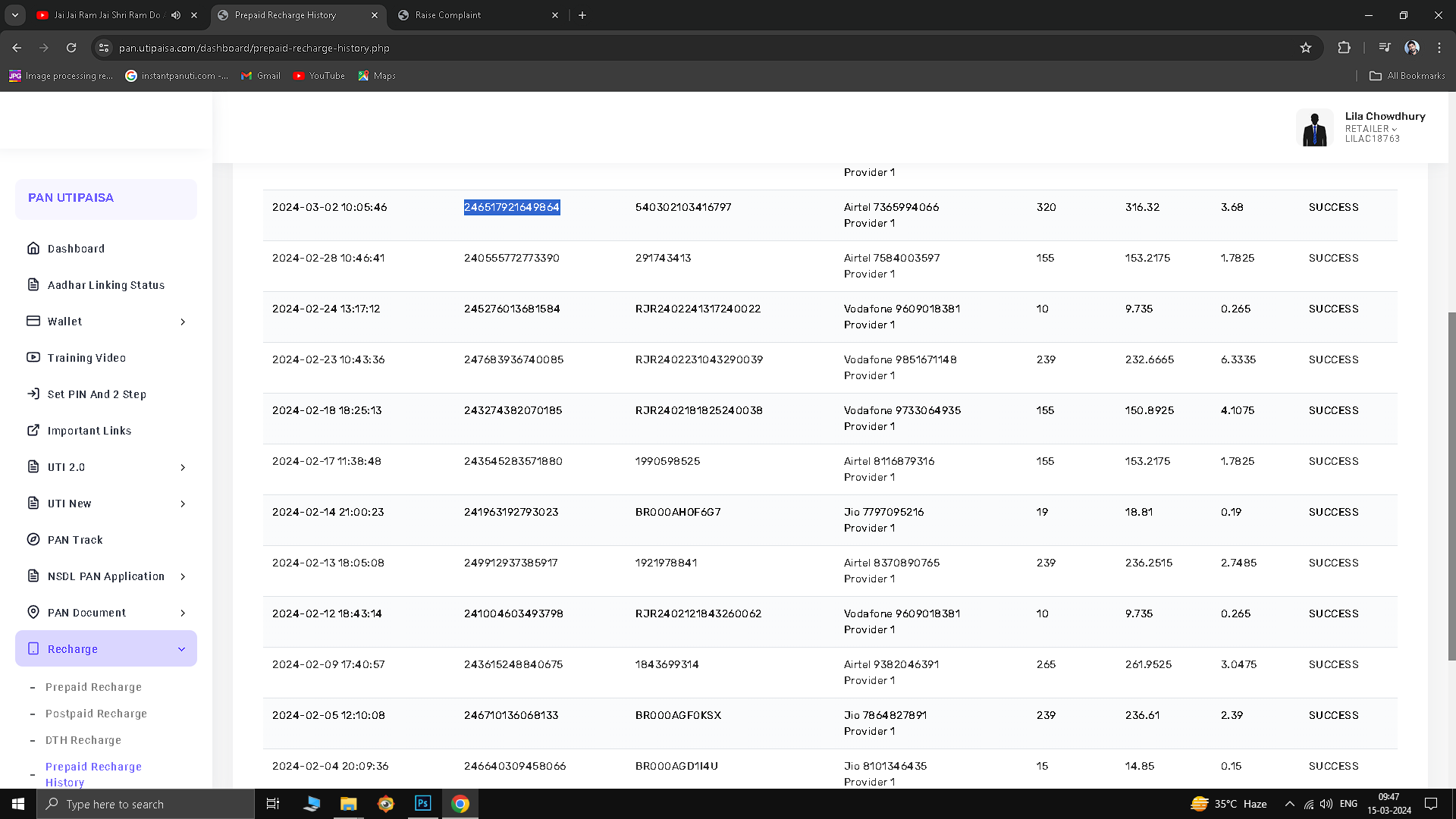Open the Chrome extensions puzzle icon

pyautogui.click(x=1344, y=48)
